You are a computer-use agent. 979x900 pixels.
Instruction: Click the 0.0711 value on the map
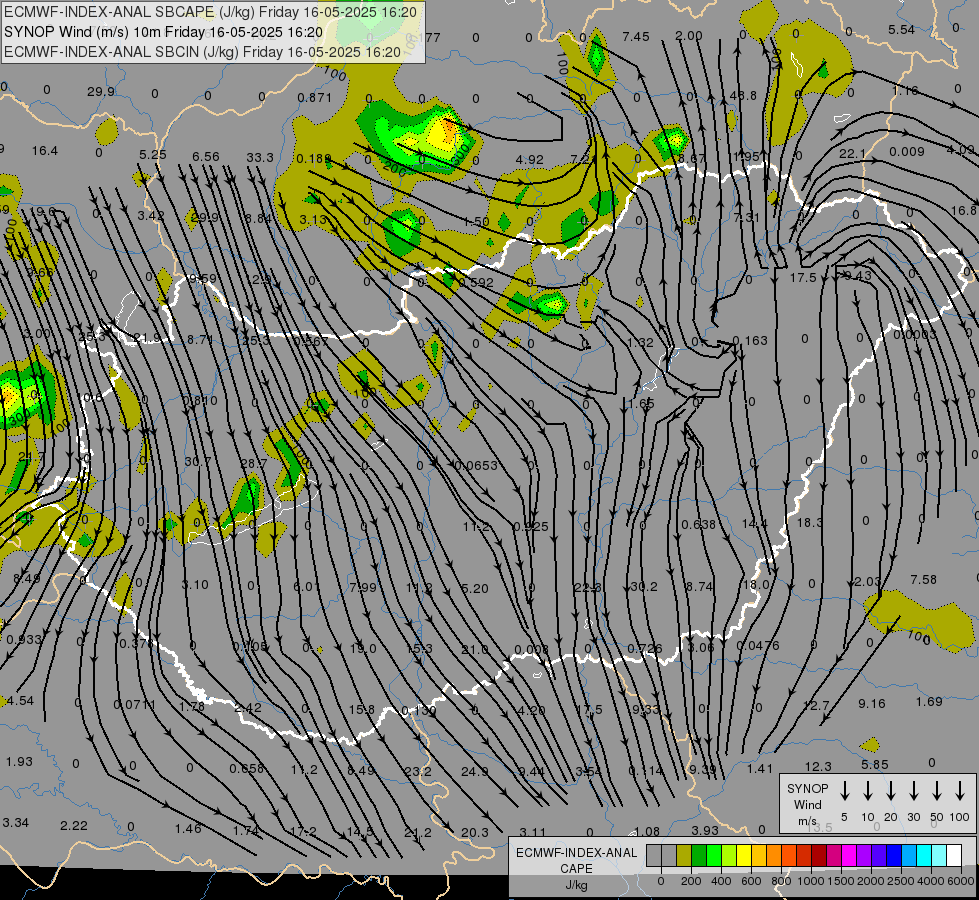(134, 705)
